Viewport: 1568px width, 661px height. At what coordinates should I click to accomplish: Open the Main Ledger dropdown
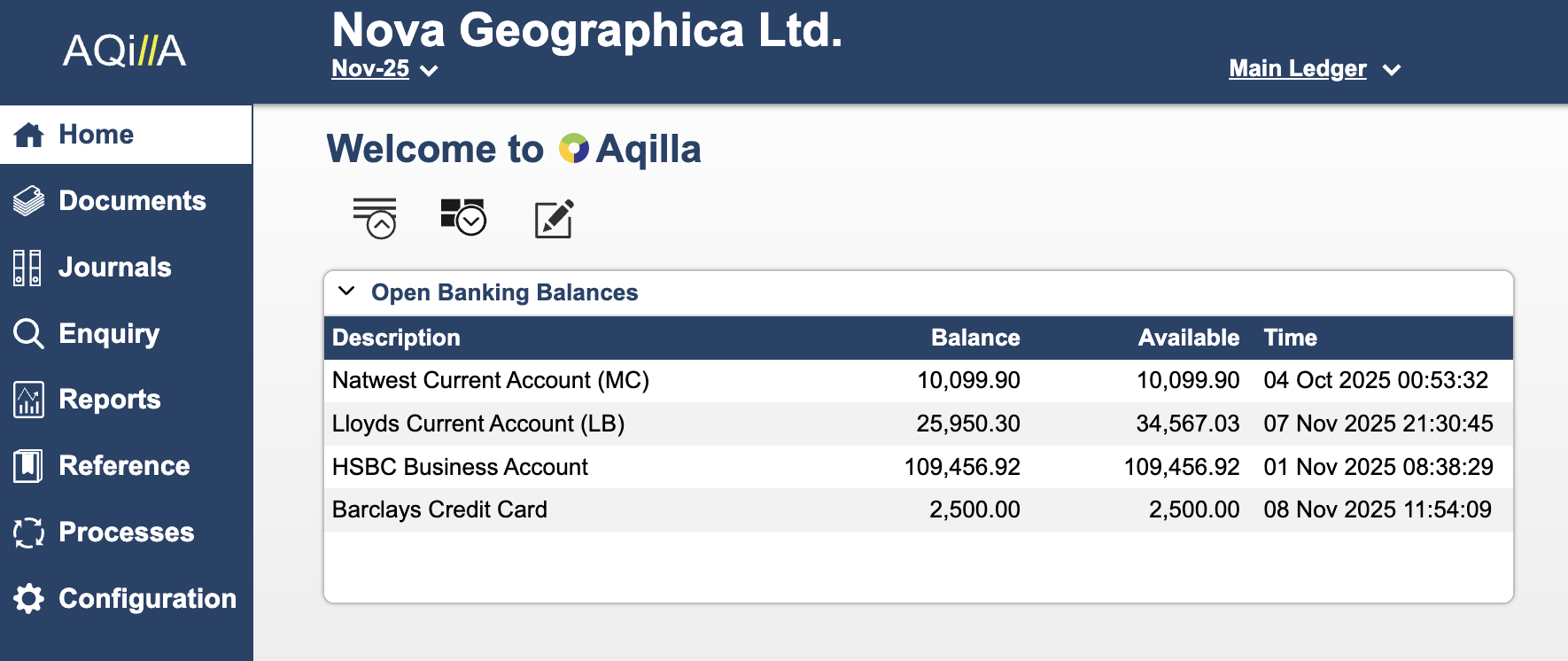coord(1314,69)
